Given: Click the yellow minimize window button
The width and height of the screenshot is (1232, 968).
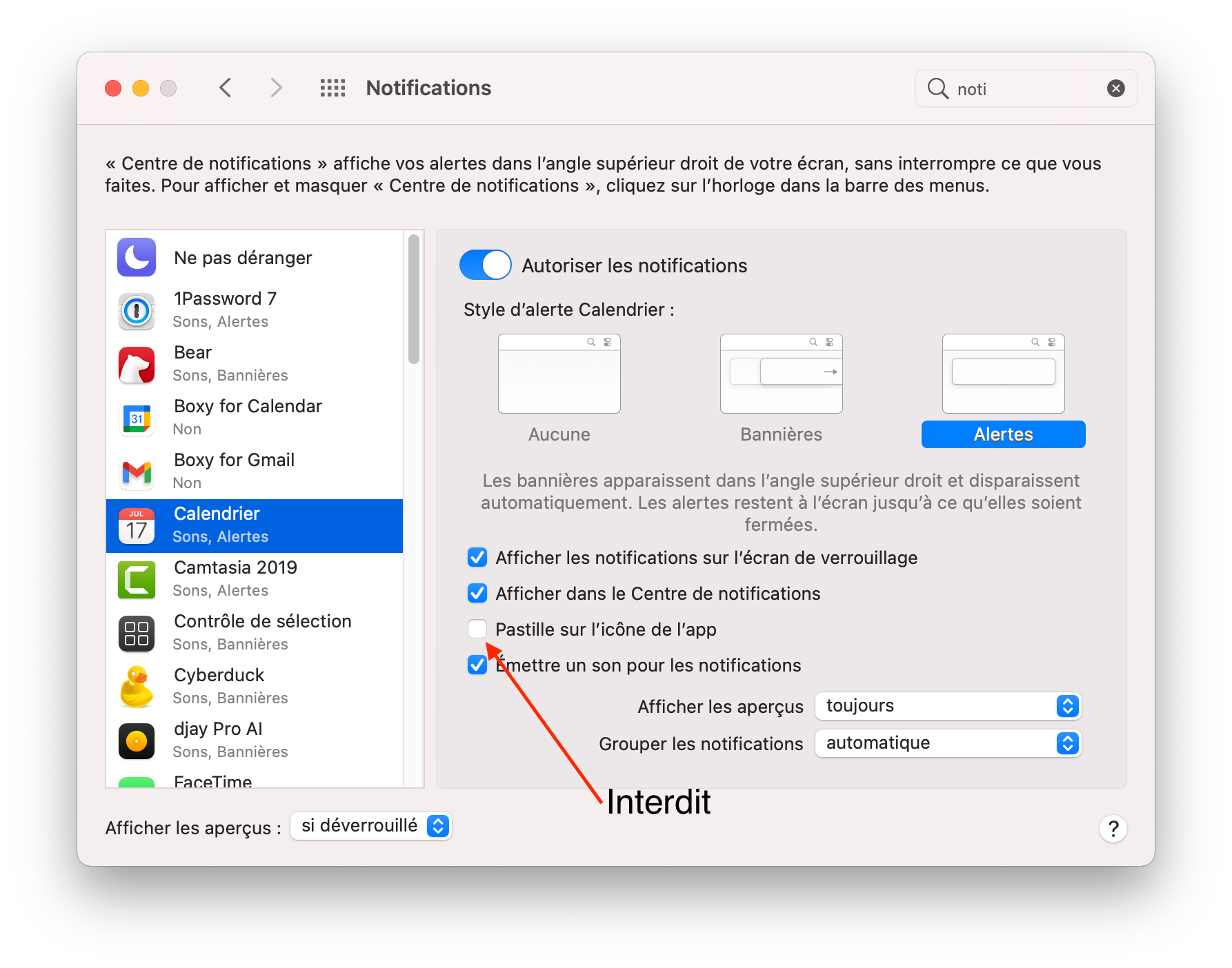Looking at the screenshot, I should click(141, 88).
